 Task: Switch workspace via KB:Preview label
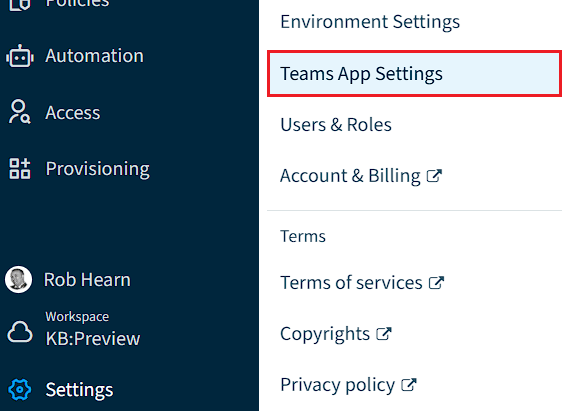coord(93,338)
